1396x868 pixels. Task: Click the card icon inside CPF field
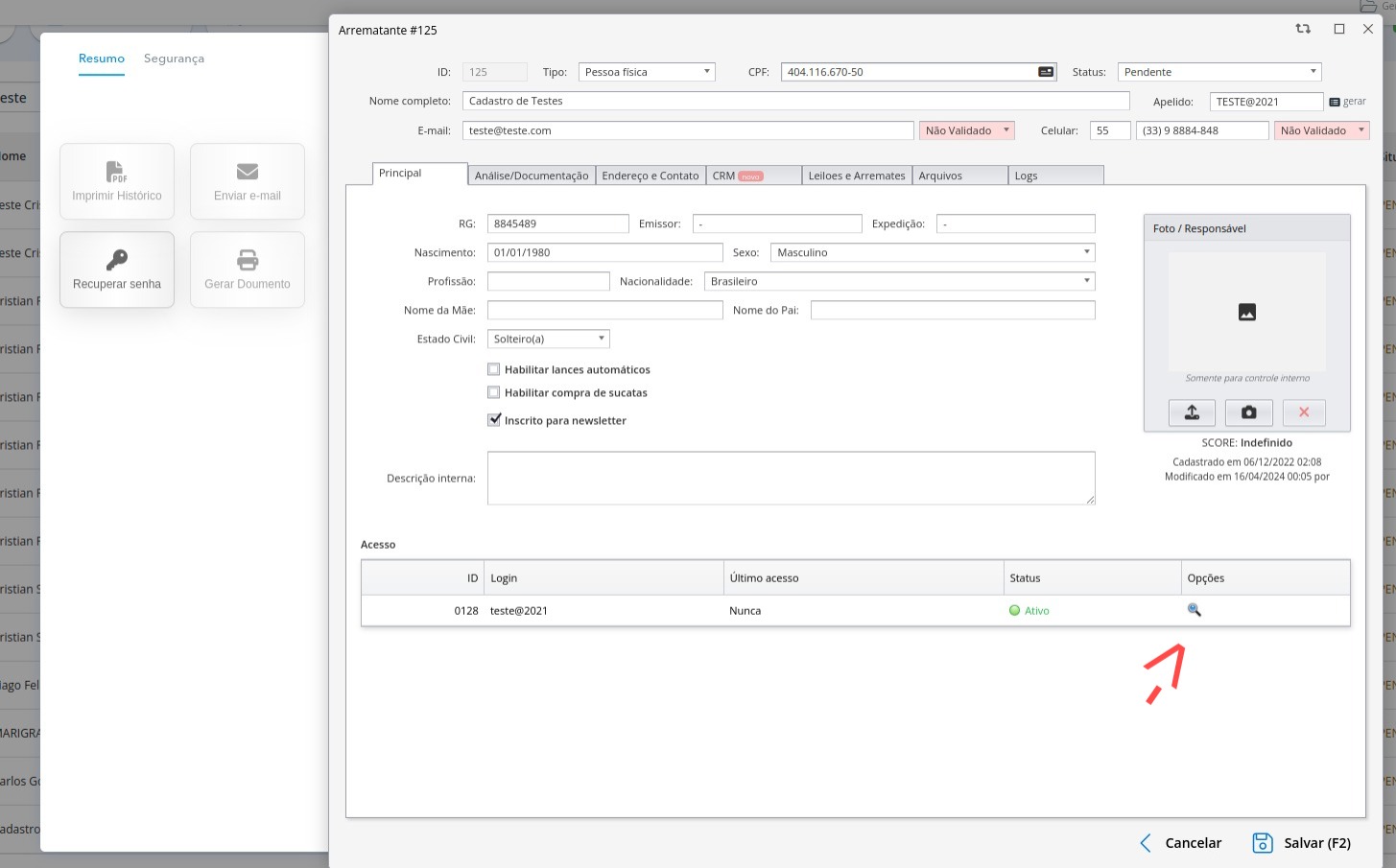(1046, 72)
